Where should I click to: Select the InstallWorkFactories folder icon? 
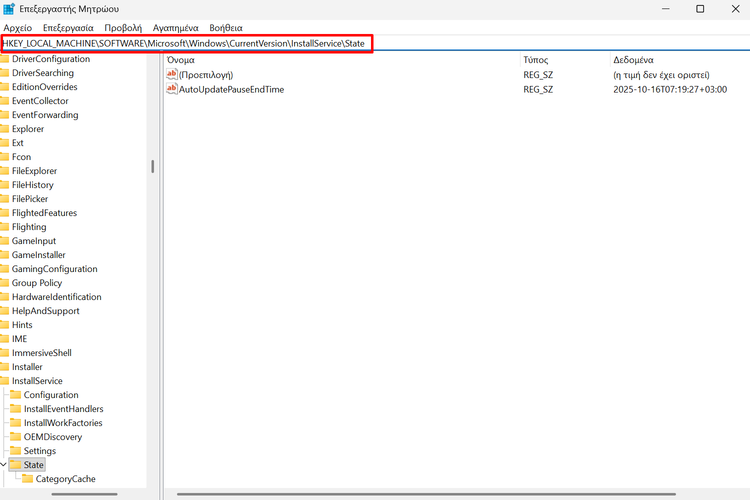[16, 422]
